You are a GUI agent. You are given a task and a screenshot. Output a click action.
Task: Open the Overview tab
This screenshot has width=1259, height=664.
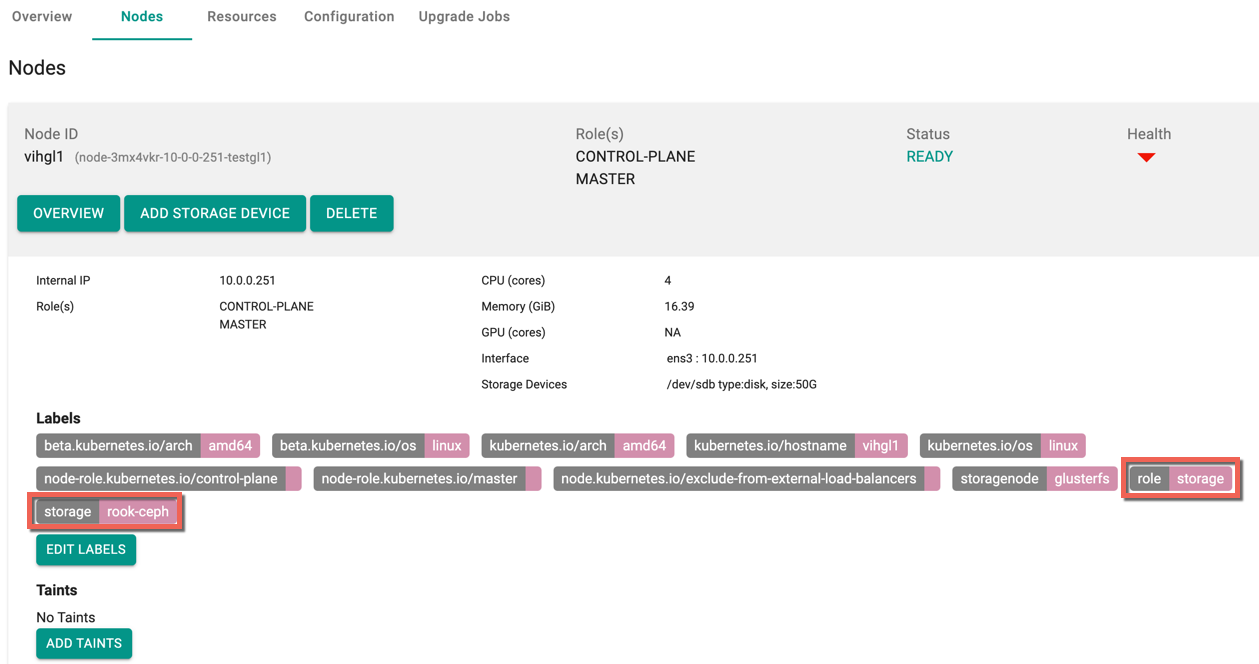pos(42,17)
